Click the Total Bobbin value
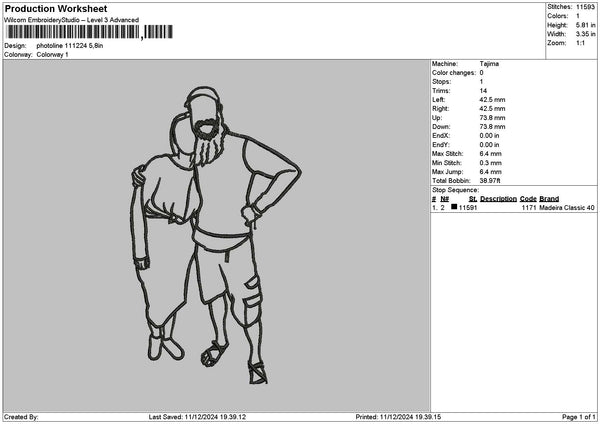The width and height of the screenshot is (600, 424). click(490, 181)
